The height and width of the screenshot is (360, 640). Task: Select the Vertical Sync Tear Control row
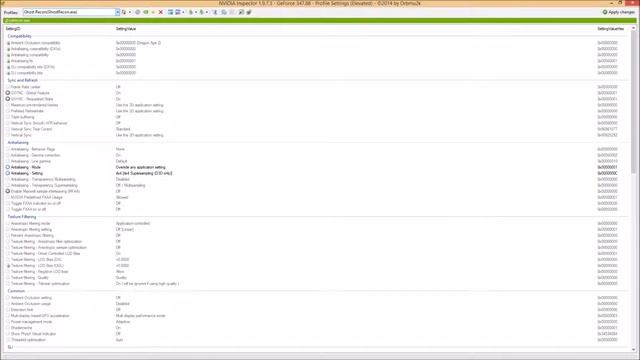coord(317,129)
